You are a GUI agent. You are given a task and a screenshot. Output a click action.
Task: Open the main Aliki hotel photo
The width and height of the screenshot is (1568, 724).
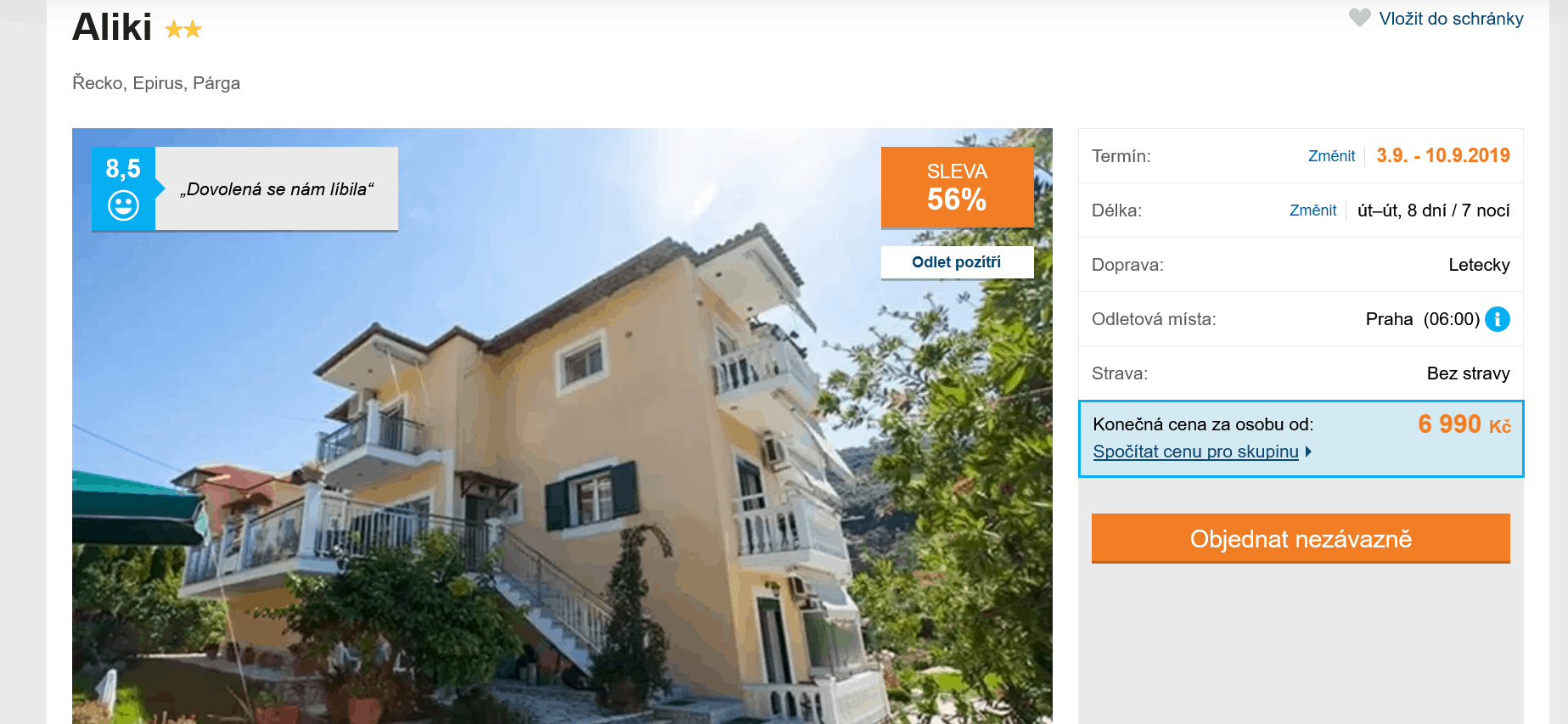562,426
